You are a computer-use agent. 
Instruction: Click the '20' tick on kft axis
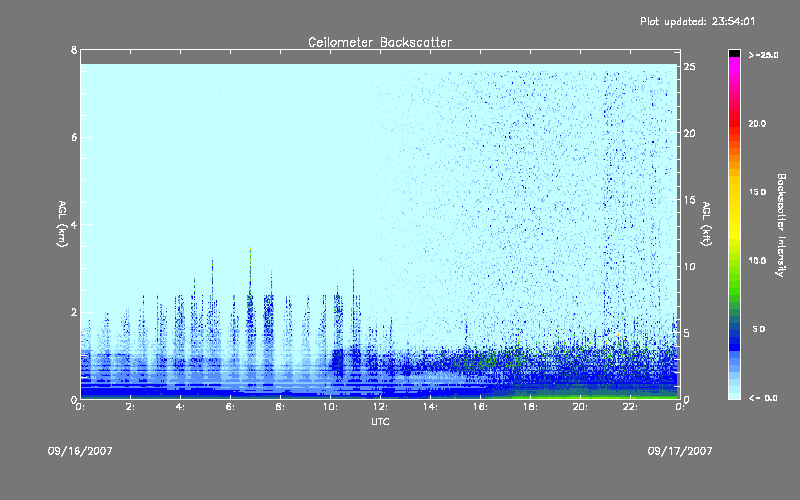pyautogui.click(x=689, y=134)
